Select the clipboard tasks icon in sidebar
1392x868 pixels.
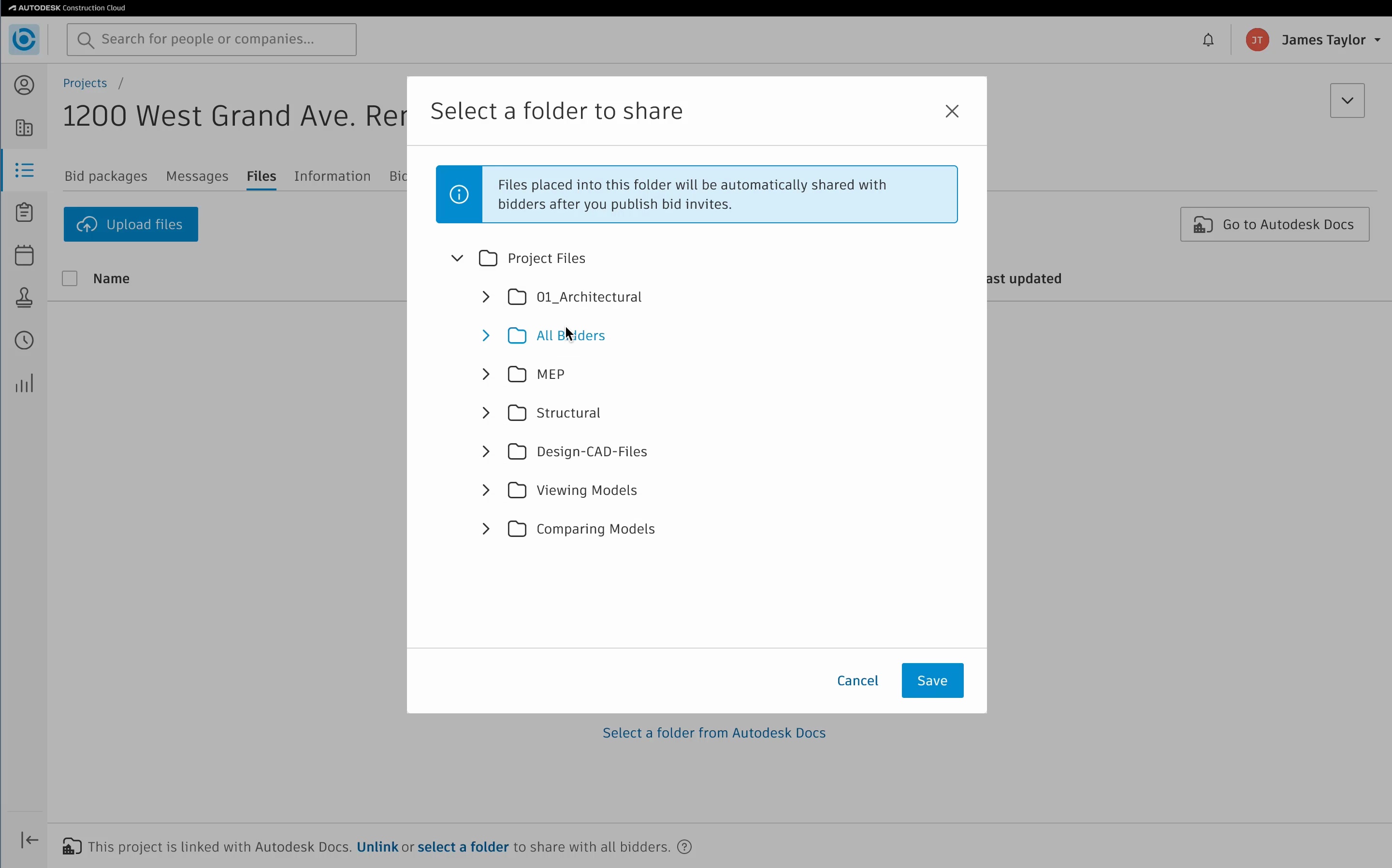24,212
